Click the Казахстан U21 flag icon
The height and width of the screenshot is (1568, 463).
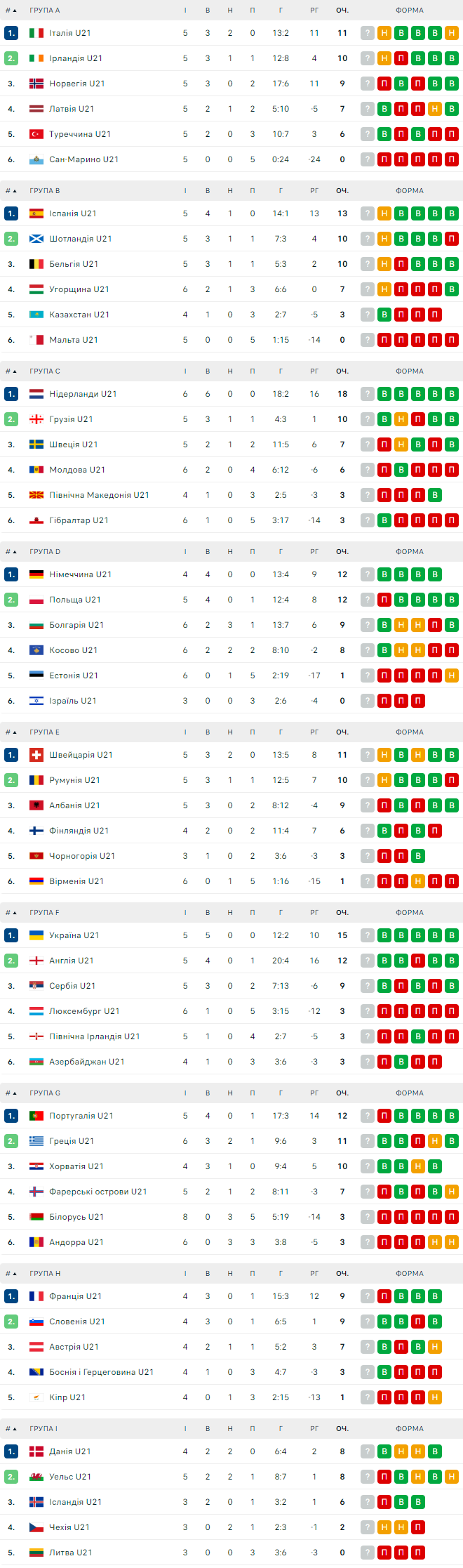(x=36, y=315)
